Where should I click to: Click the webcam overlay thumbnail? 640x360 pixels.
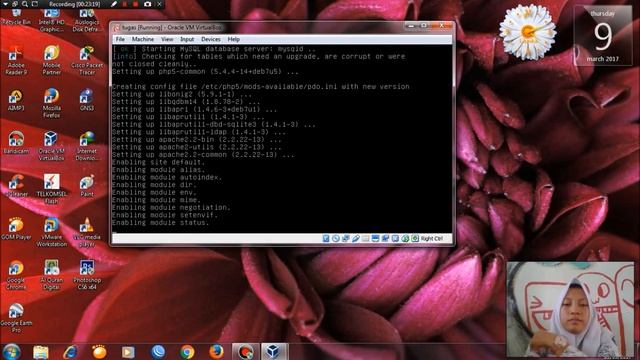570,309
